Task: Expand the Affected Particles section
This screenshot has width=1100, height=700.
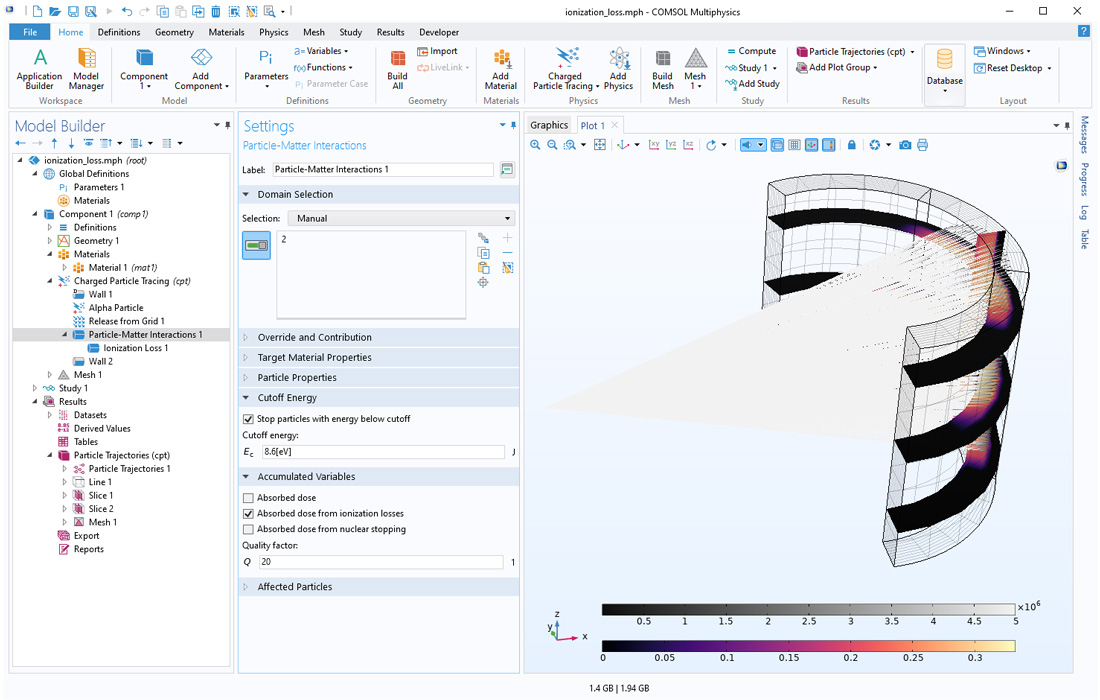Action: tap(295, 587)
